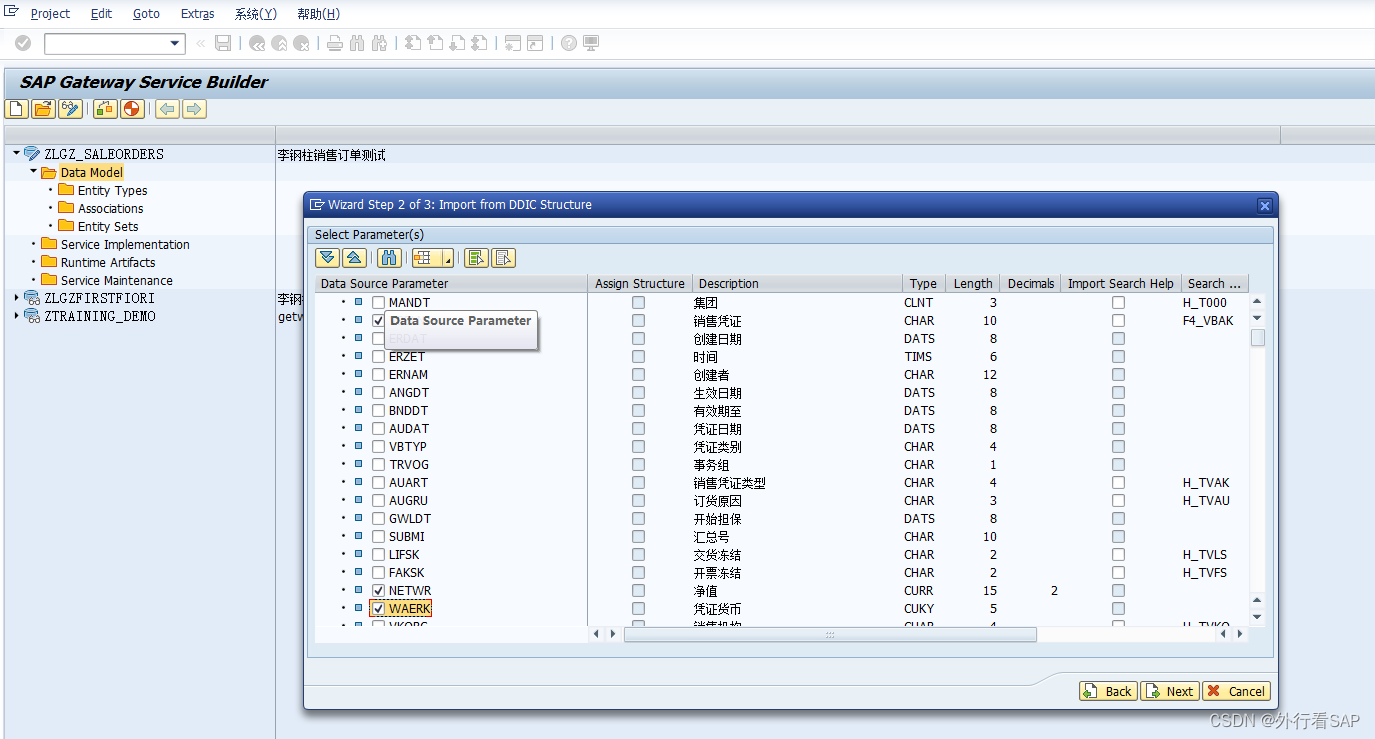Click the Find Next binoculars-plus icon
Viewport: 1375px width, 739px height.
coord(379,43)
